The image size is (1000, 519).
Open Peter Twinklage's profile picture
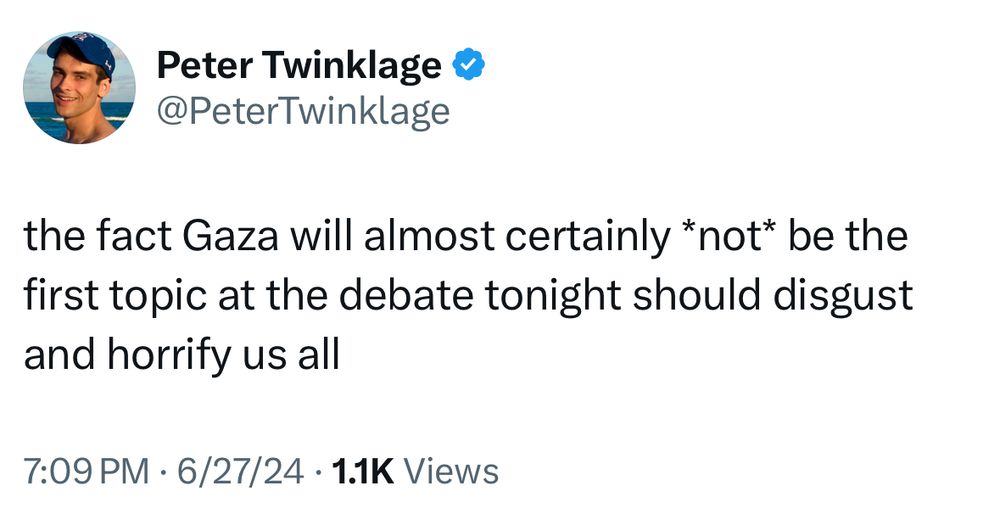pos(78,88)
